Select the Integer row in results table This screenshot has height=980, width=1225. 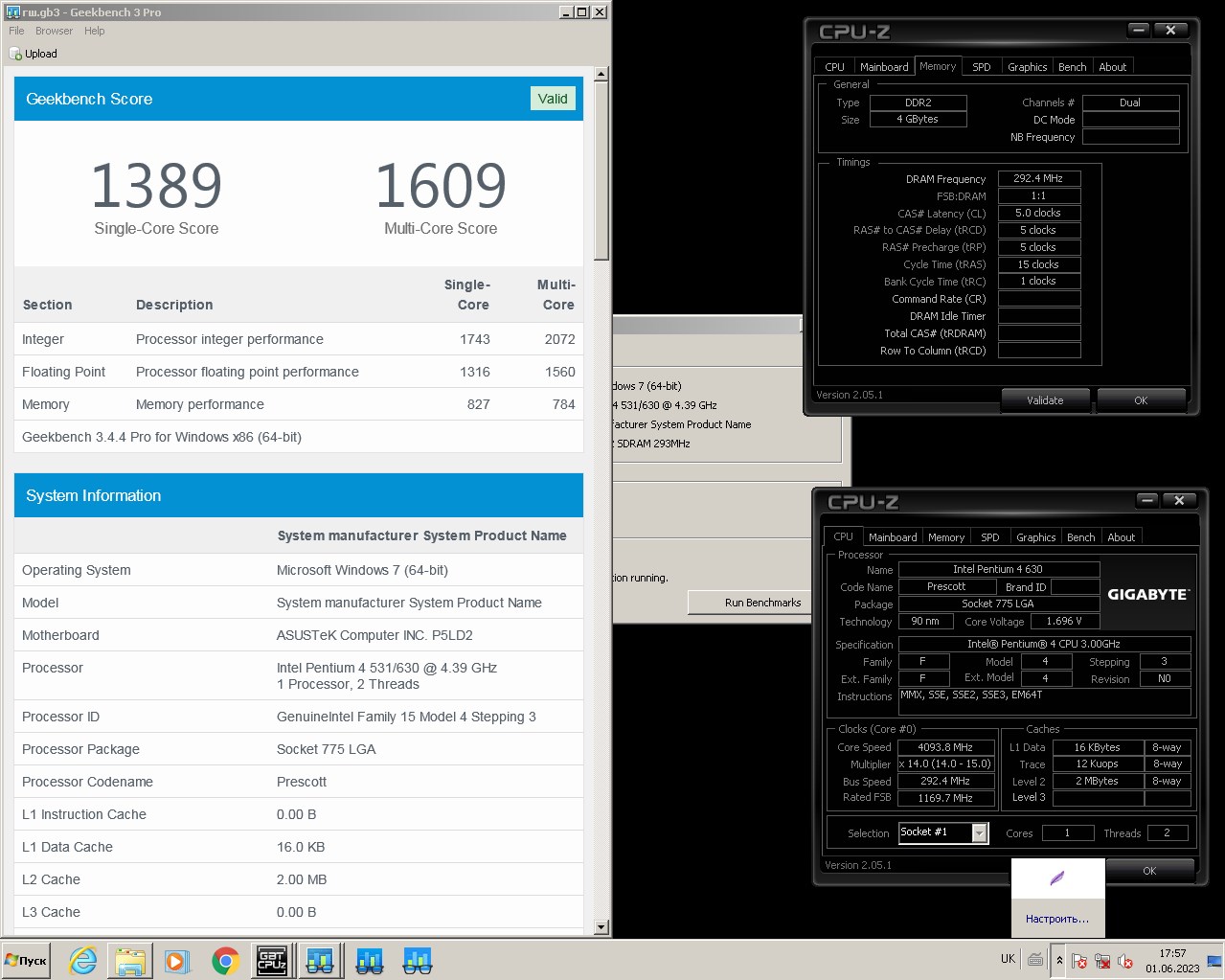pyautogui.click(x=299, y=339)
